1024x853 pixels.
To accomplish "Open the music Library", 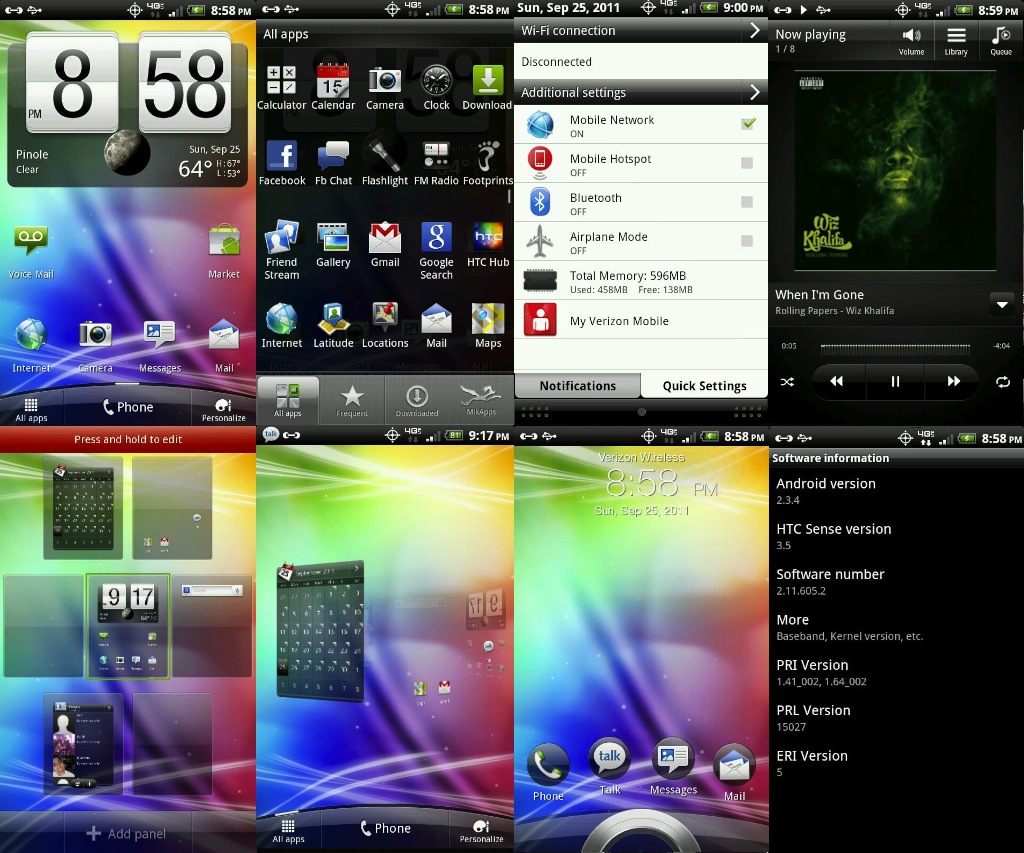I will [x=955, y=41].
